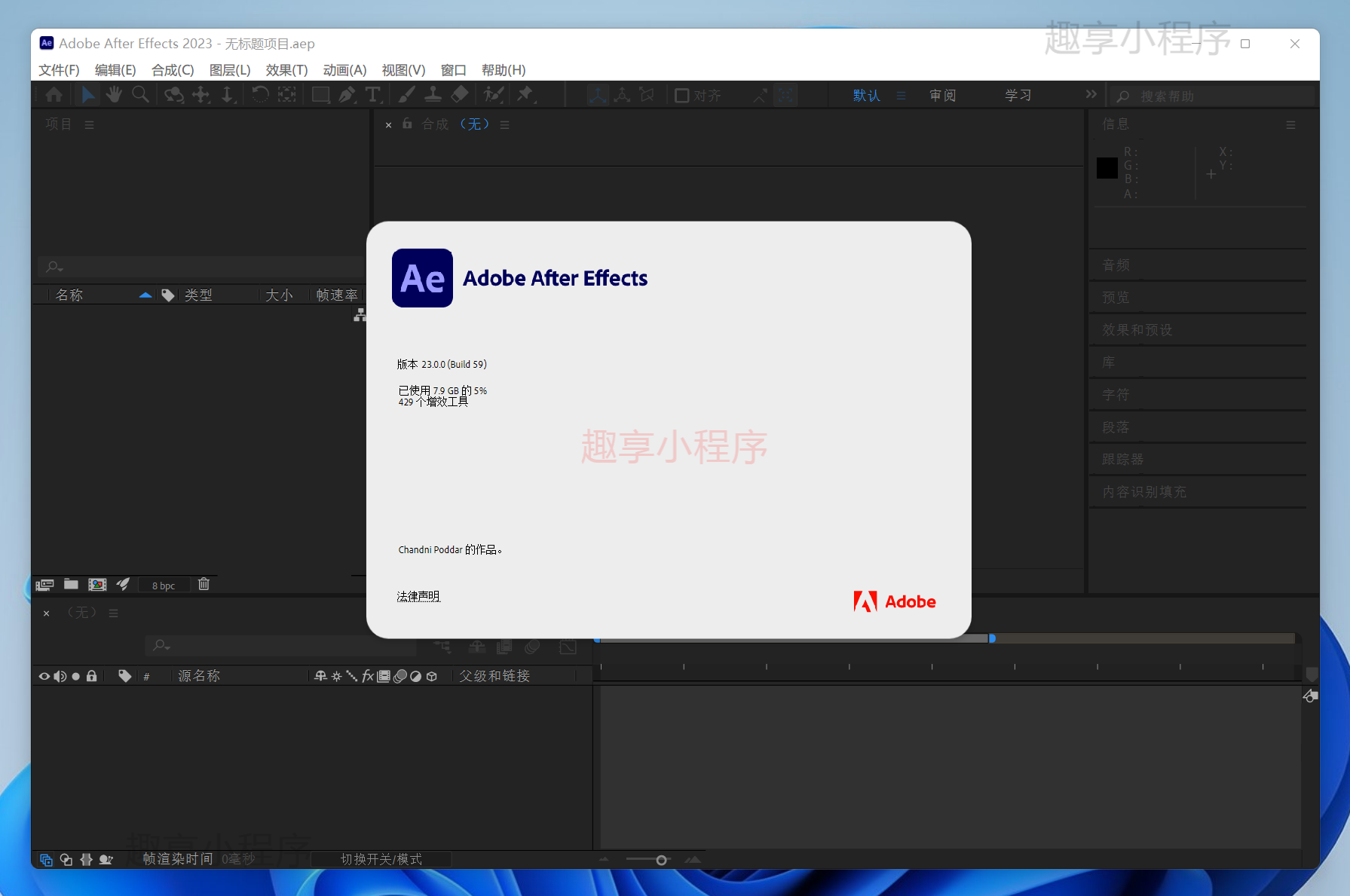Toggle the snapping 对齐 checkbox
The image size is (1350, 896).
pos(681,96)
